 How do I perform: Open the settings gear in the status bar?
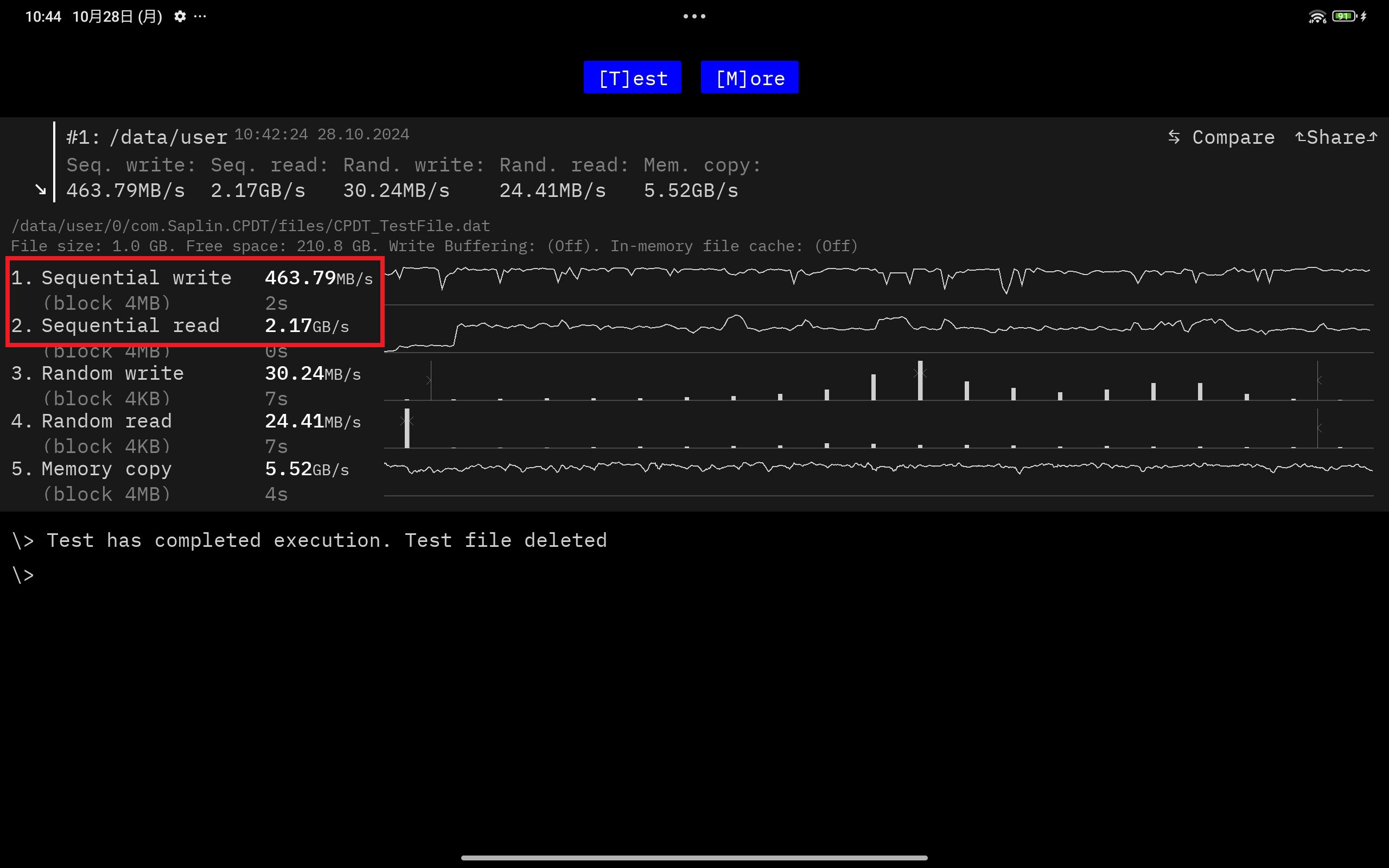click(x=180, y=16)
